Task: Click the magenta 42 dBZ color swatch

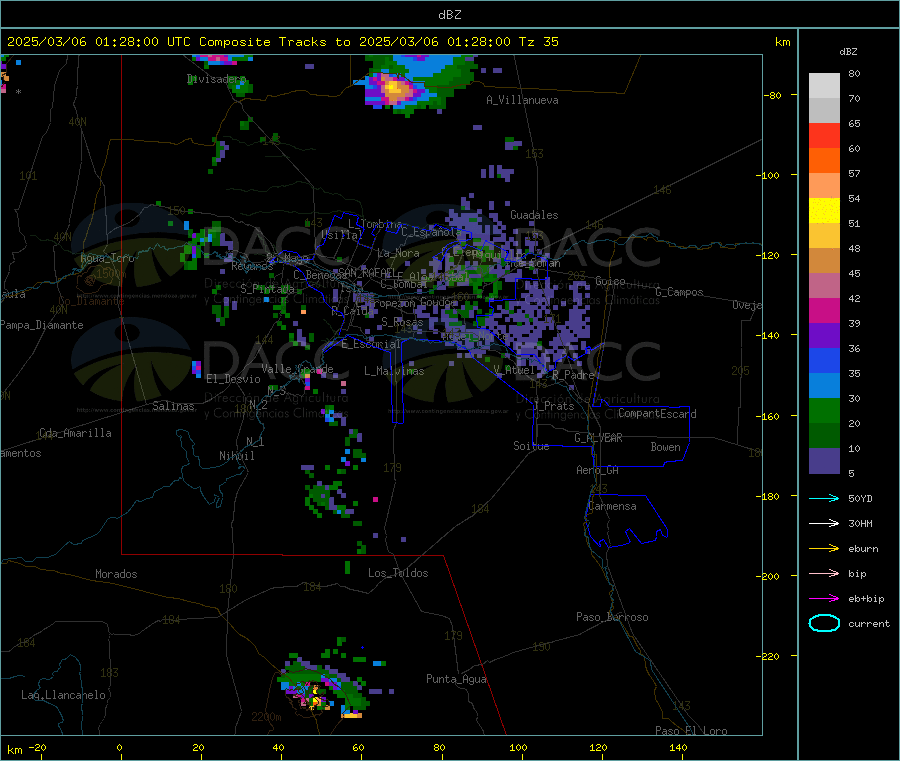Action: (824, 310)
